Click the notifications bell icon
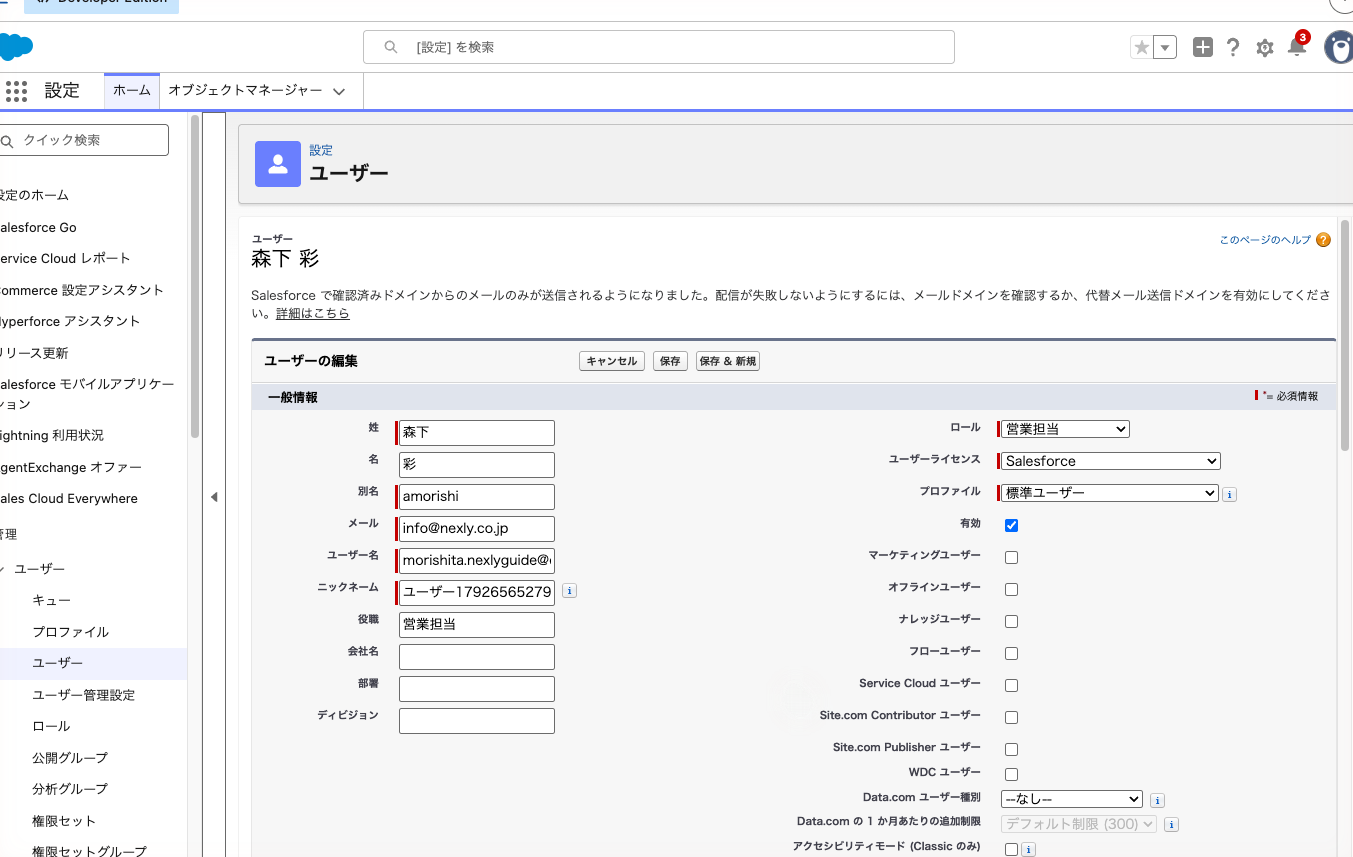 tap(1297, 46)
